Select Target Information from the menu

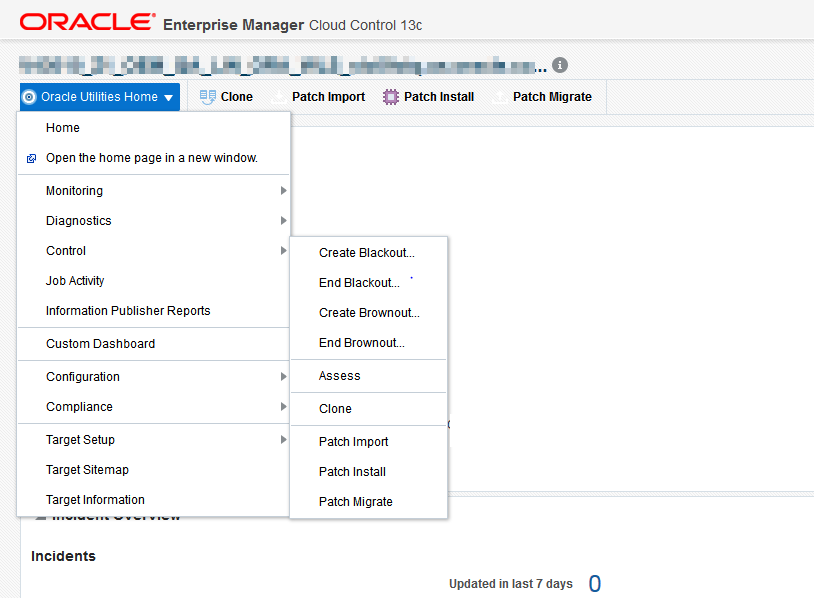(153, 499)
